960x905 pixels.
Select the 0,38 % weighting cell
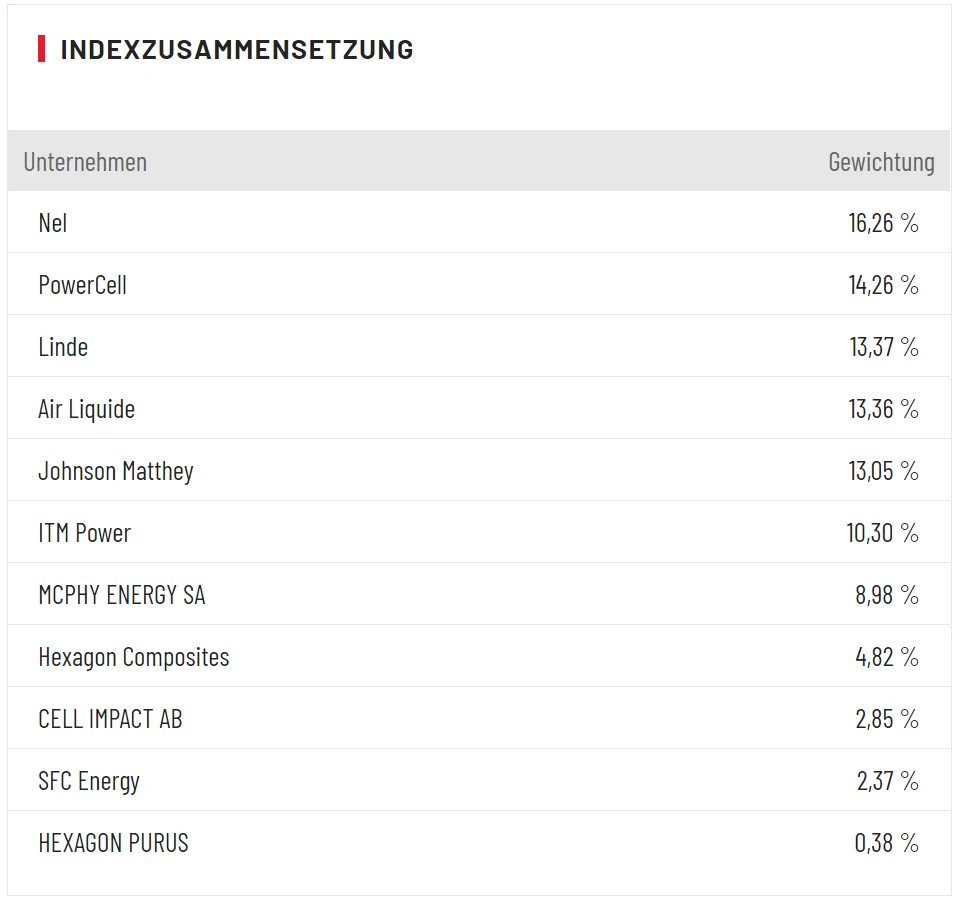click(886, 843)
